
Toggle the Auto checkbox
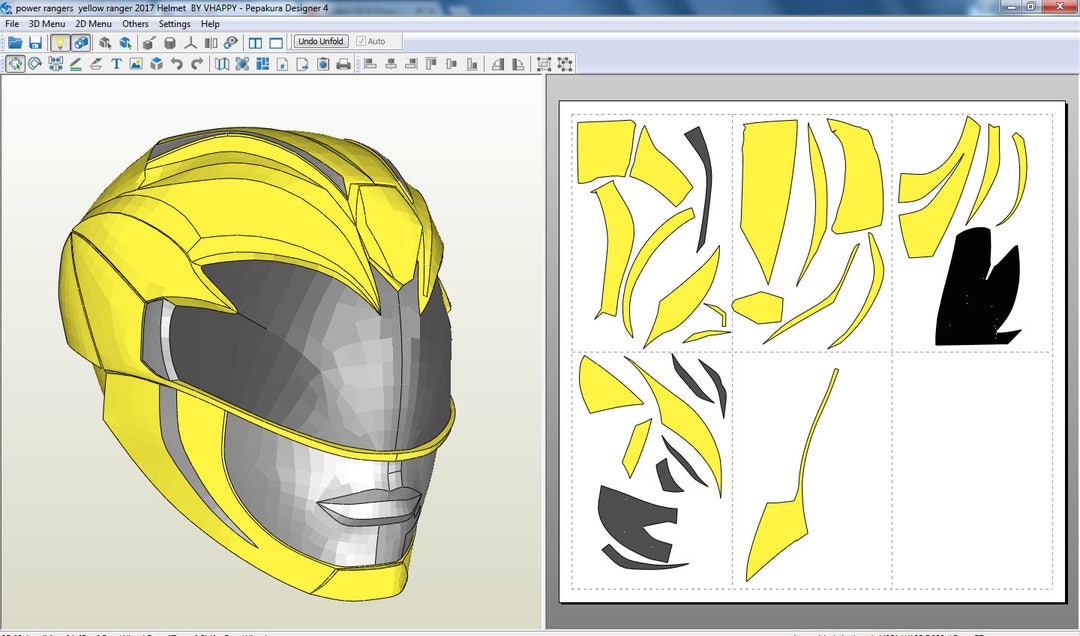point(360,42)
